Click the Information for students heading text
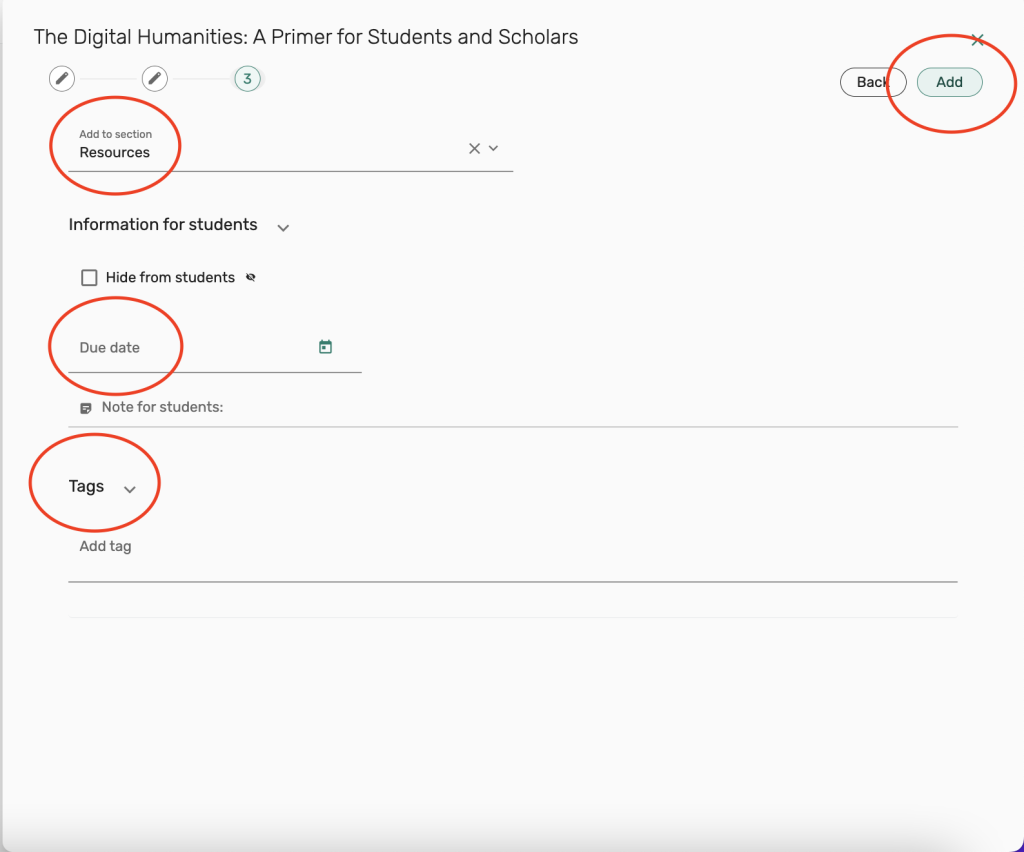This screenshot has width=1024, height=852. coord(163,225)
